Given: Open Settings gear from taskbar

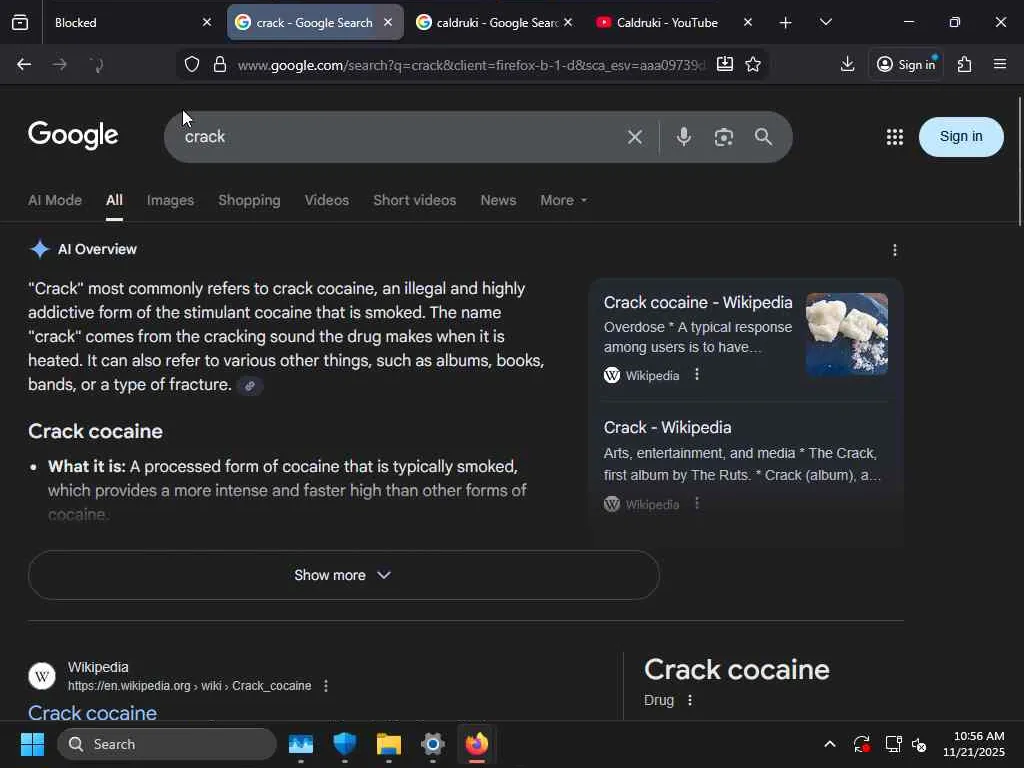Looking at the screenshot, I should point(432,744).
